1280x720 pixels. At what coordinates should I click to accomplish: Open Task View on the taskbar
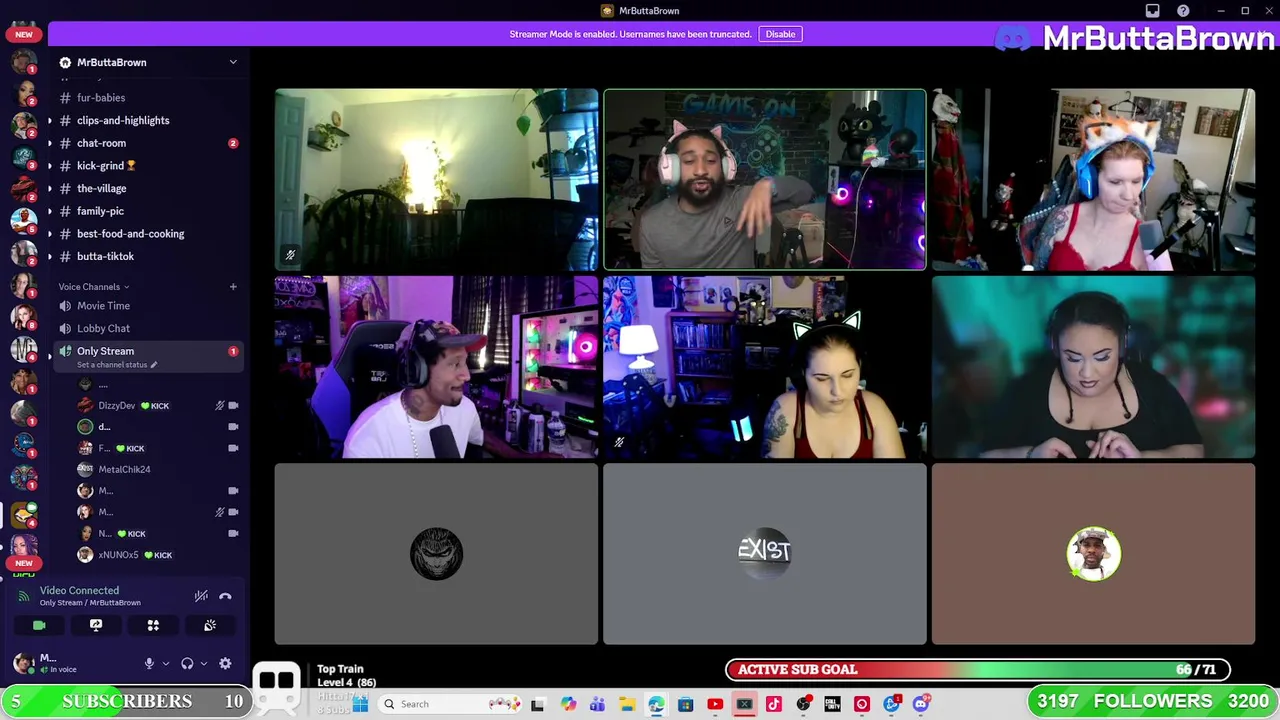(x=537, y=704)
